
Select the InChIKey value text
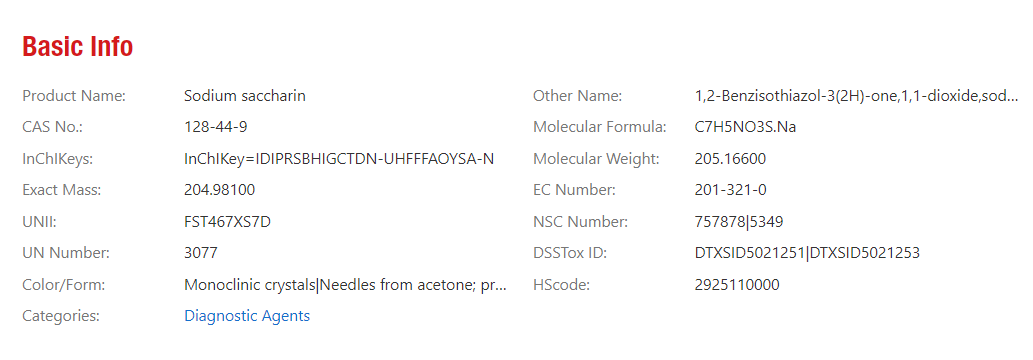tap(339, 159)
